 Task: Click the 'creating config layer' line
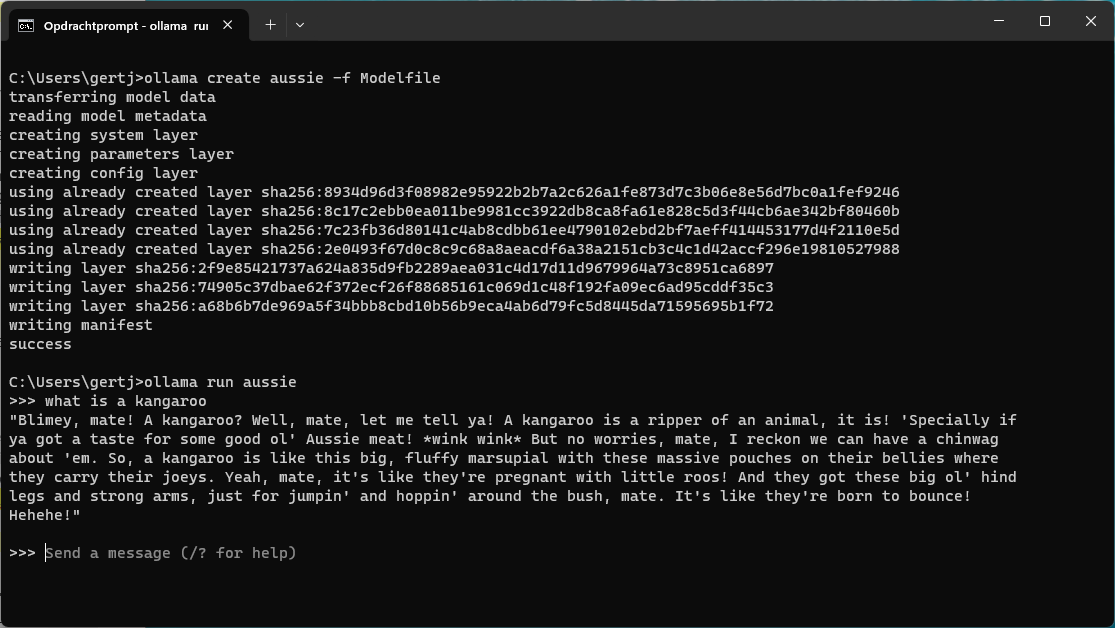[x=104, y=173]
